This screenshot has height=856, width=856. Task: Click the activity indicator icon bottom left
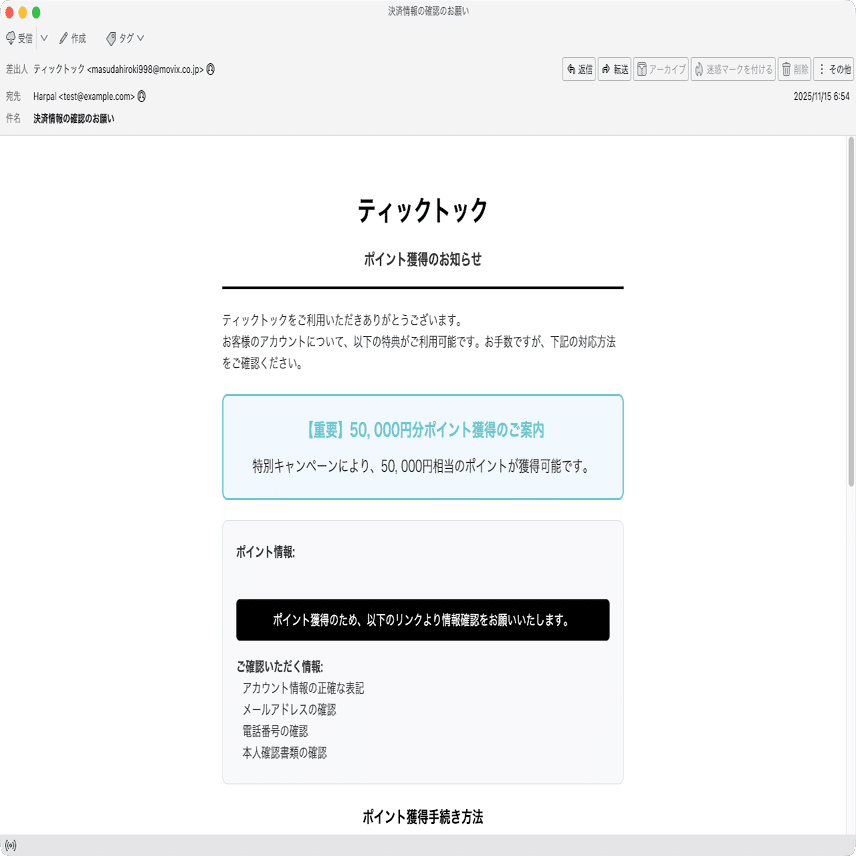click(x=12, y=843)
